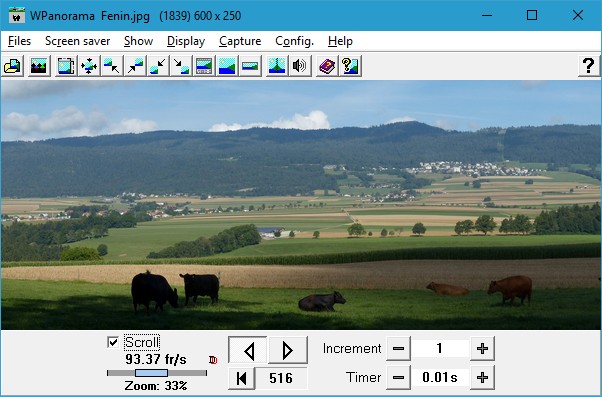
Task: Click the Timer value field 0.01s
Action: 440,377
